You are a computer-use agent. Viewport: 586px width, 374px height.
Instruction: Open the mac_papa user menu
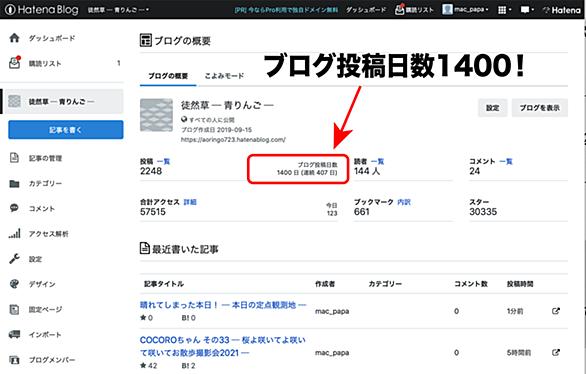(x=465, y=10)
